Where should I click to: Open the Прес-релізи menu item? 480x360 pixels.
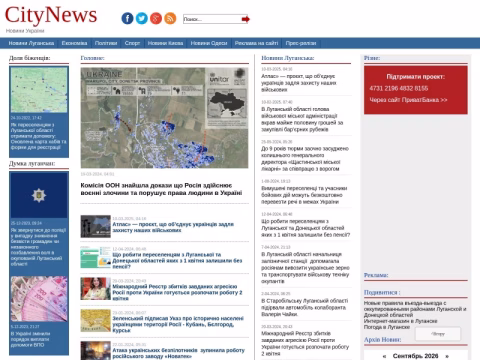coord(301,43)
